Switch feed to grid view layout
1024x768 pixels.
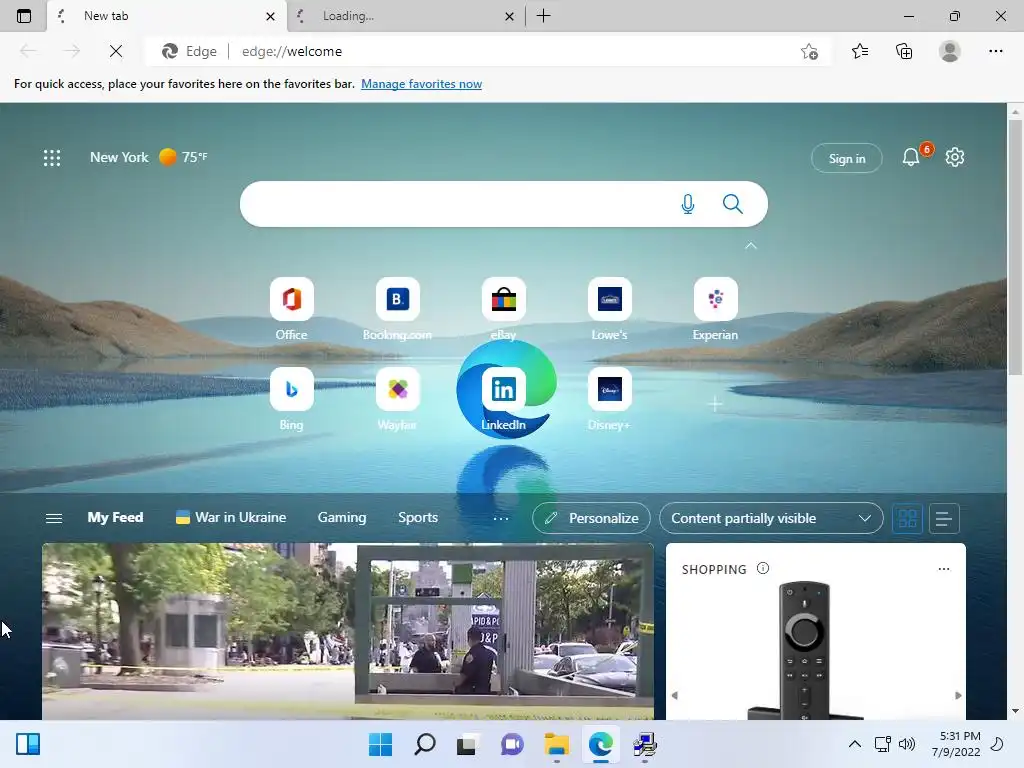(x=907, y=519)
